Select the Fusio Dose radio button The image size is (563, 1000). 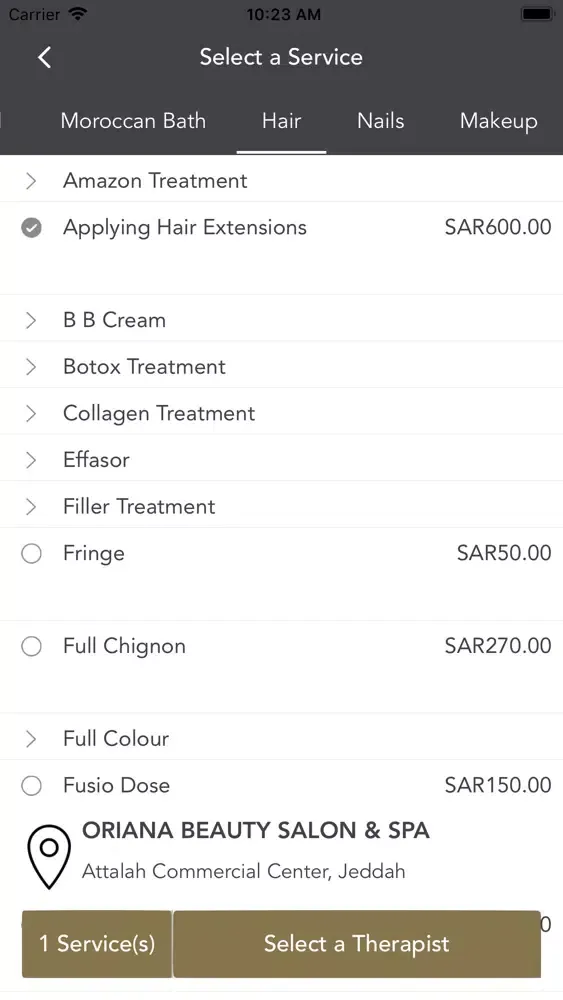coord(31,786)
